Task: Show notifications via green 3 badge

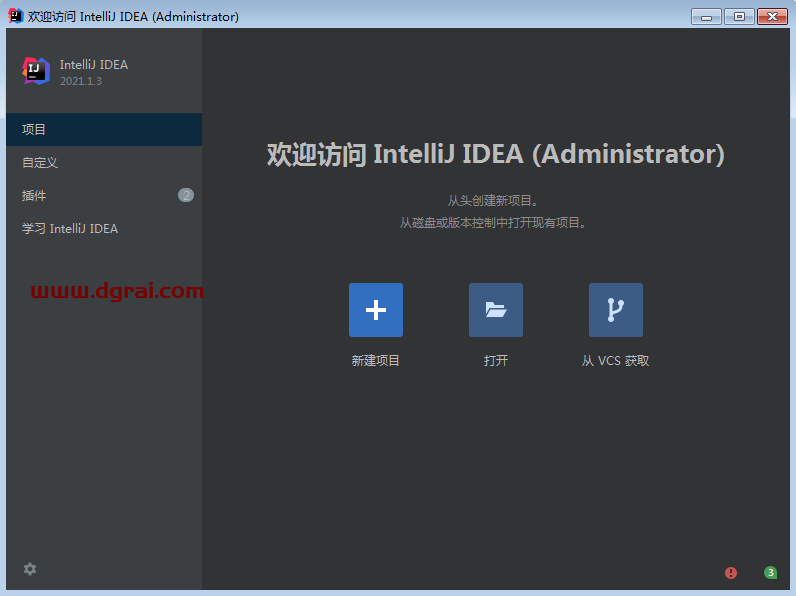Action: 770,573
